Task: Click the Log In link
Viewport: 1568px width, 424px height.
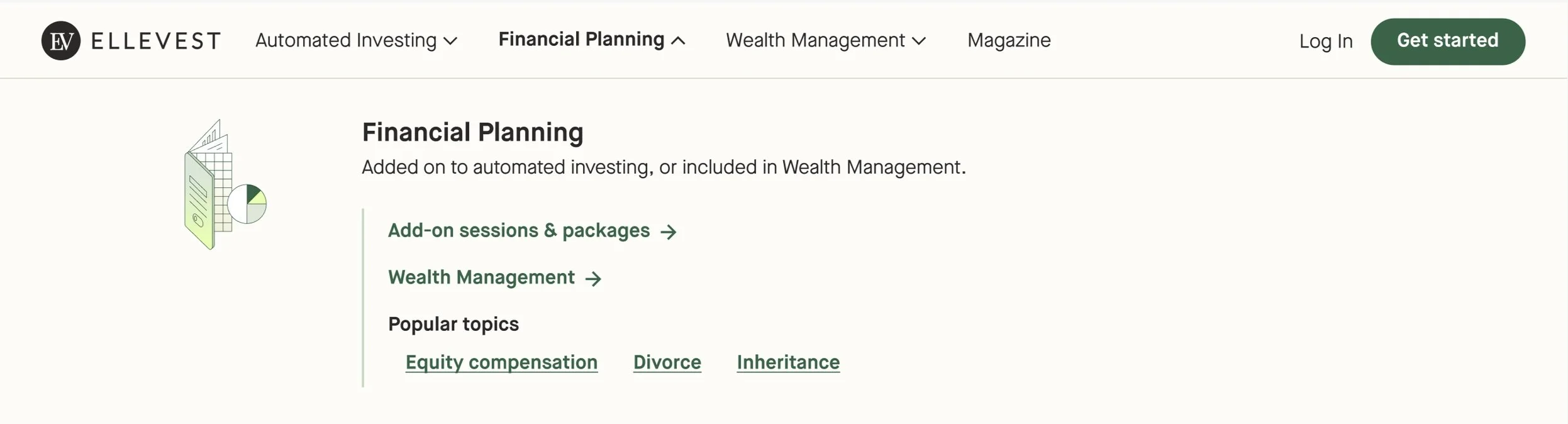Action: tap(1326, 42)
